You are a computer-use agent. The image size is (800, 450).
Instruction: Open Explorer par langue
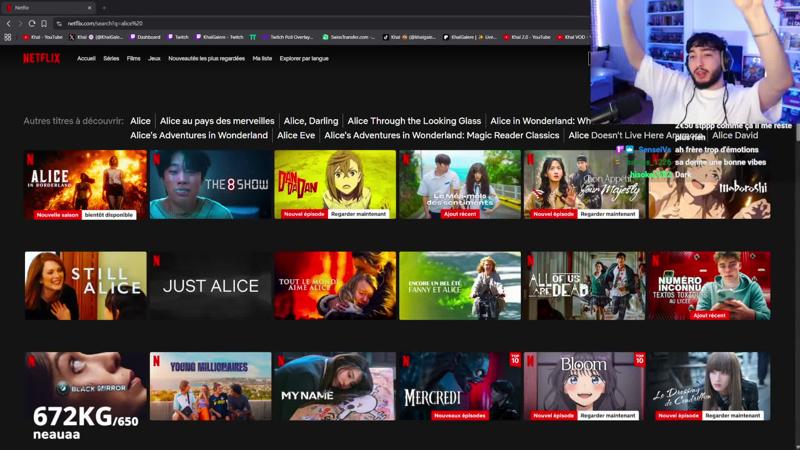click(304, 59)
